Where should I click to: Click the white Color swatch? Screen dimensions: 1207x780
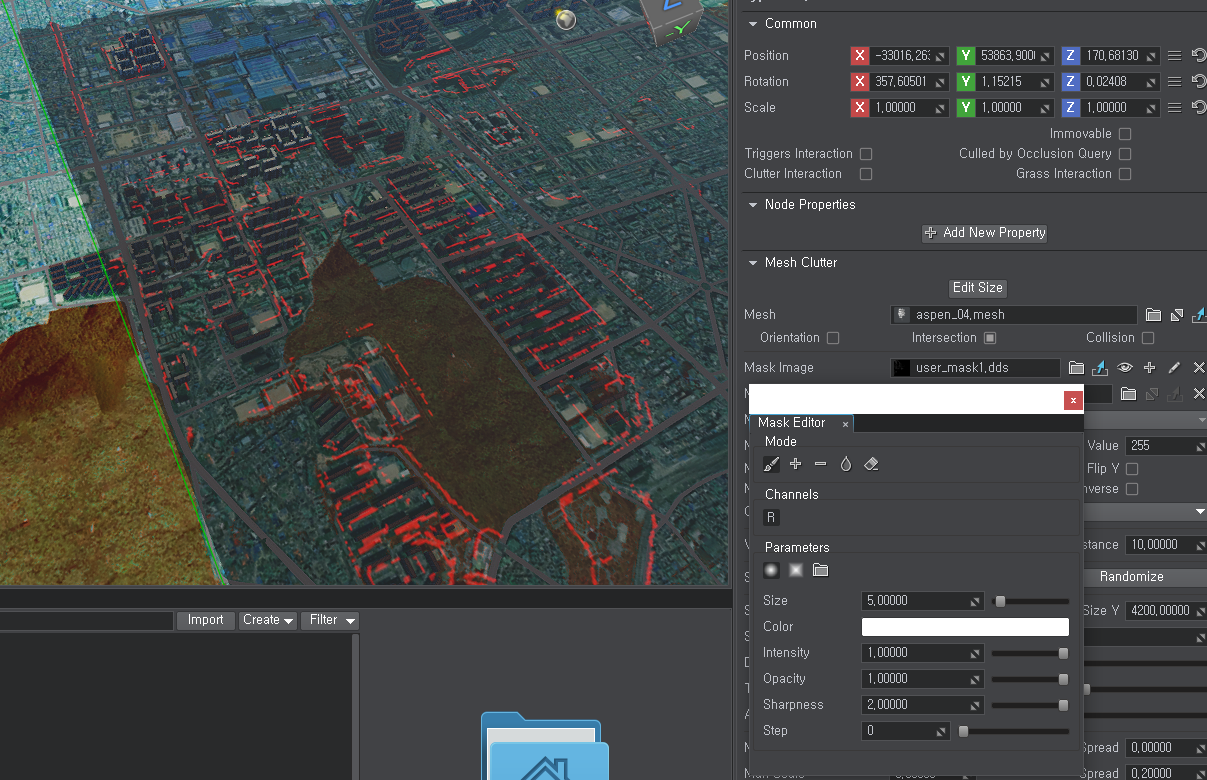965,627
